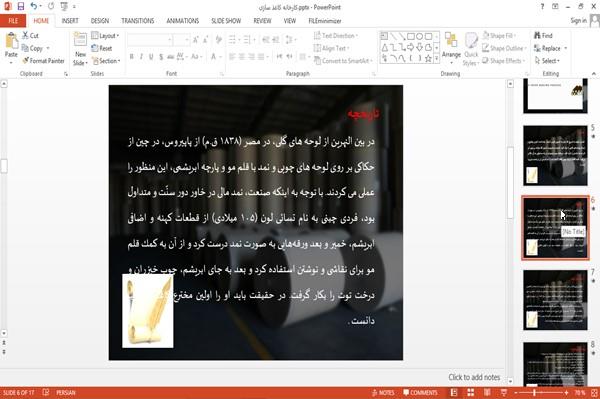
Task: Start Slide Show from status bar icon
Action: click(504, 393)
